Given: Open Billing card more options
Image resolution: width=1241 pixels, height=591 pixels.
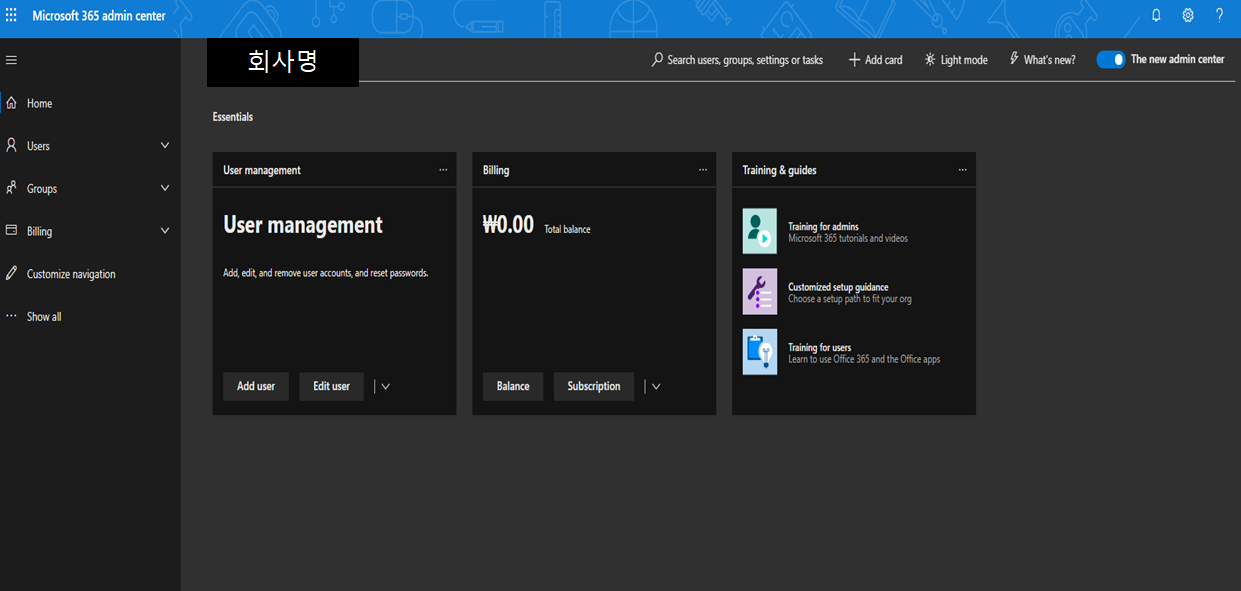Looking at the screenshot, I should tap(703, 170).
